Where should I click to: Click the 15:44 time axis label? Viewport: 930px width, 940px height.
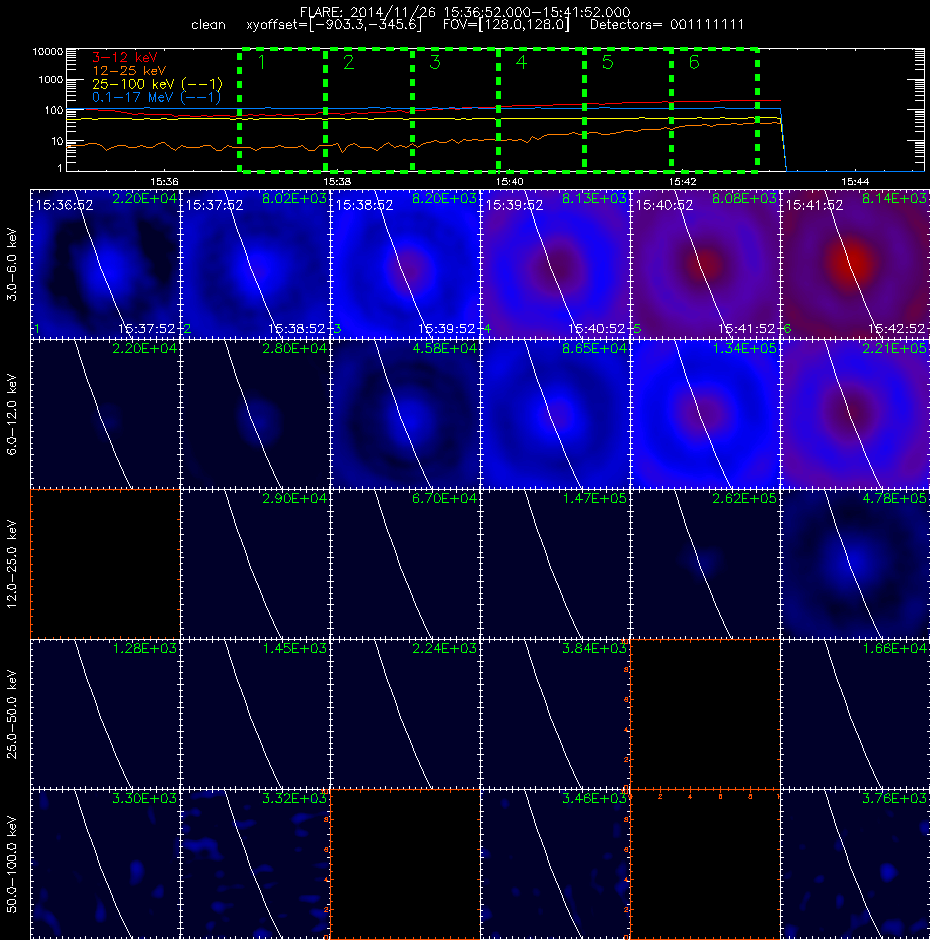(855, 181)
